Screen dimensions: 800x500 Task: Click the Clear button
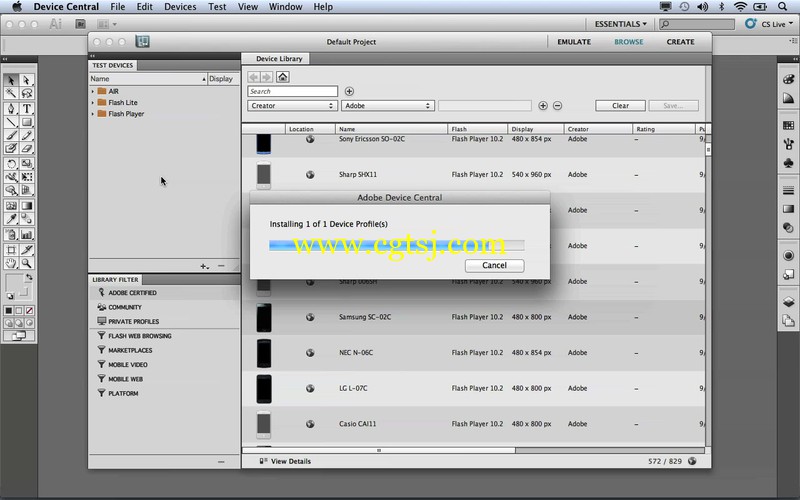620,106
